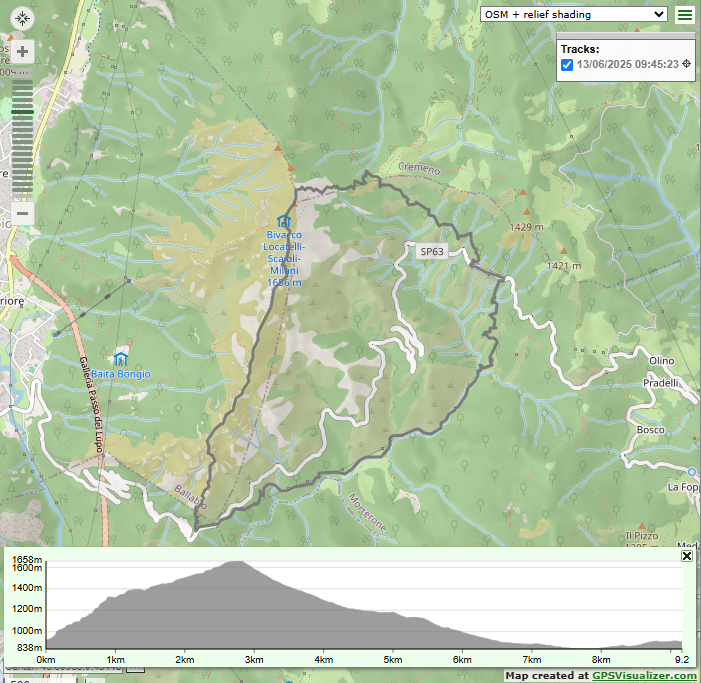Click the 1421 m peak triangle
The height and width of the screenshot is (683, 701).
[564, 251]
